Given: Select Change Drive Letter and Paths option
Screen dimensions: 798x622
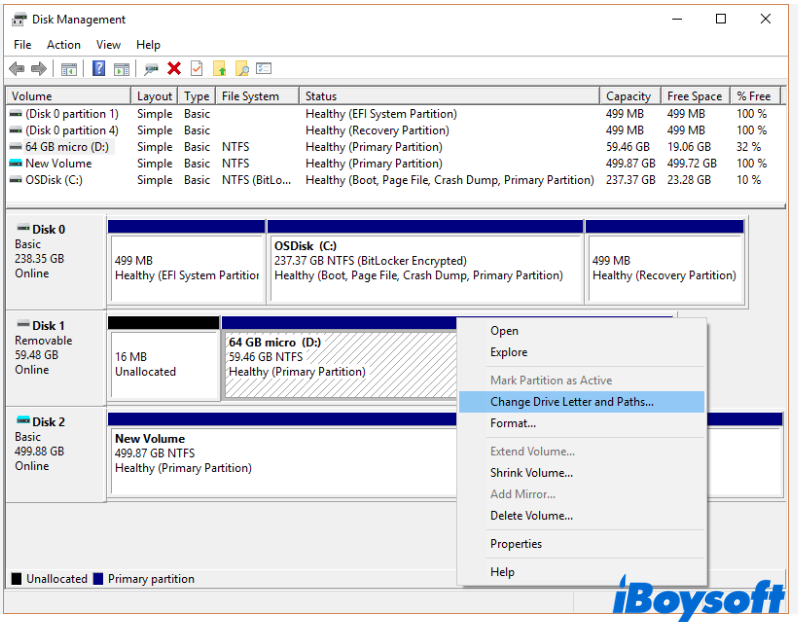Looking at the screenshot, I should point(571,402).
